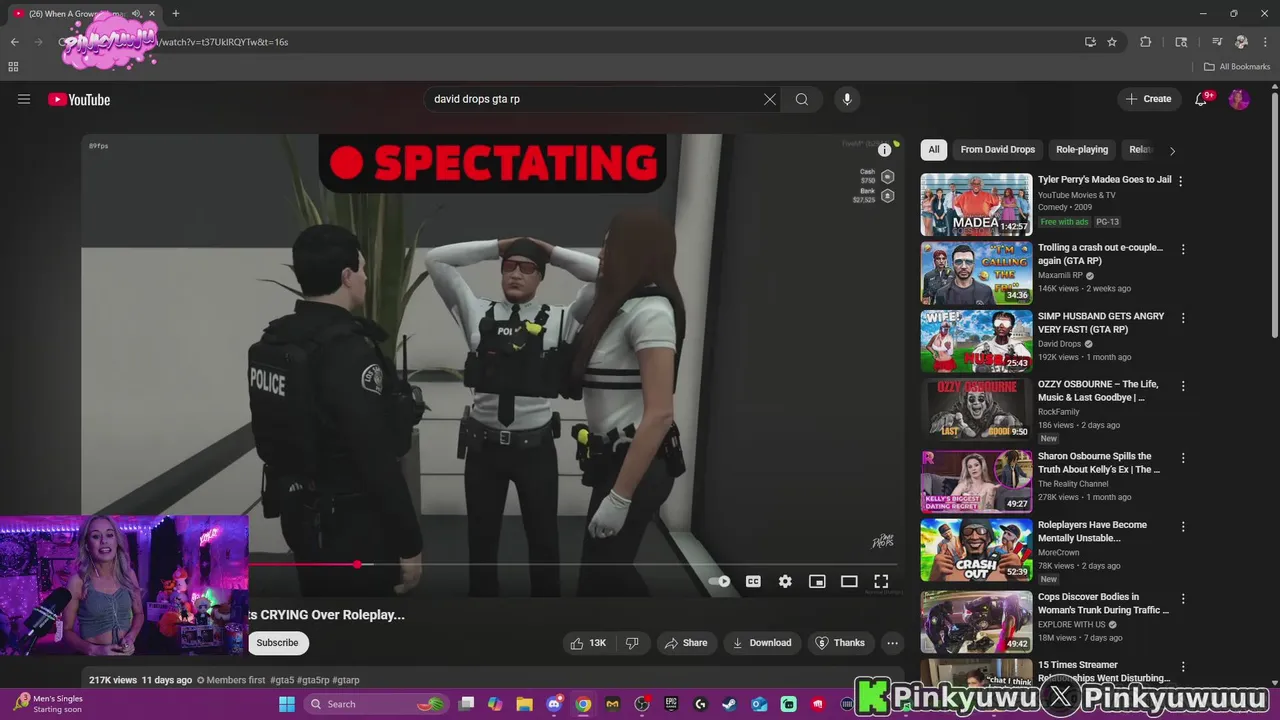The image size is (1280, 720).
Task: Open more actions ellipsis below the video
Action: (x=893, y=643)
